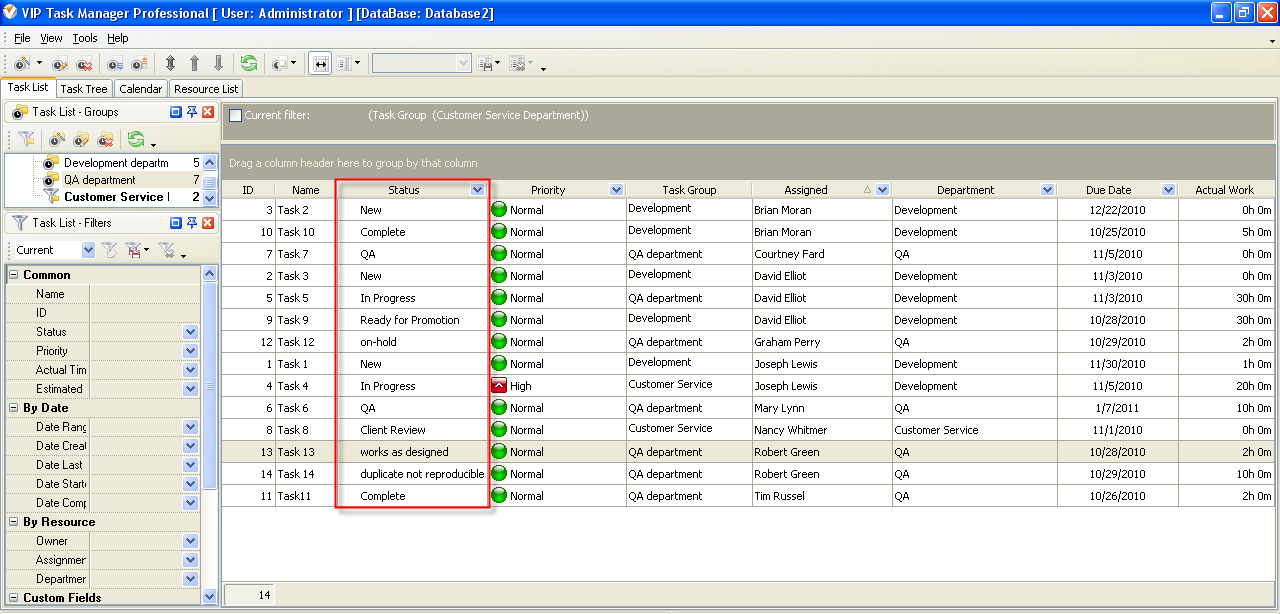
Task: Click the refresh icon in main toolbar
Action: pos(248,63)
